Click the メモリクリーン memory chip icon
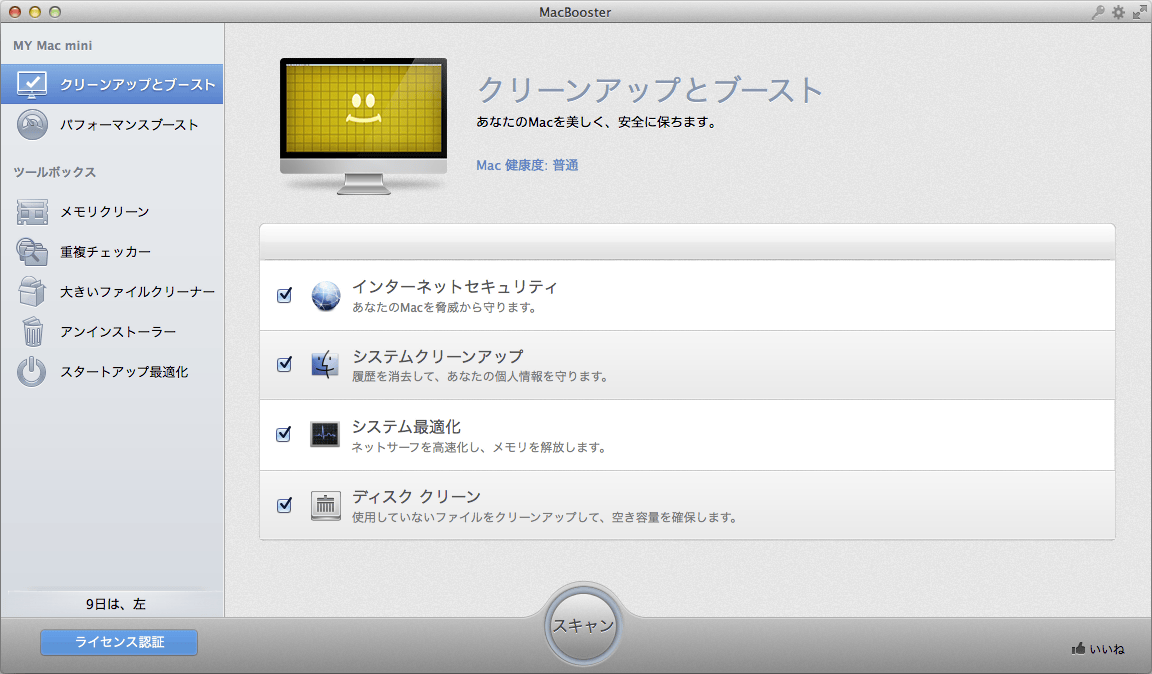The width and height of the screenshot is (1152, 674). pyautogui.click(x=32, y=212)
